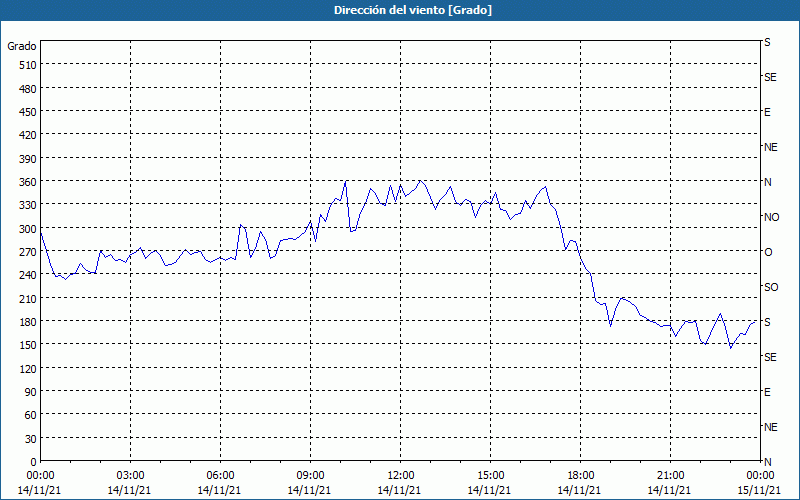Choose the 210 y-axis value
This screenshot has width=800, height=500.
point(29,298)
